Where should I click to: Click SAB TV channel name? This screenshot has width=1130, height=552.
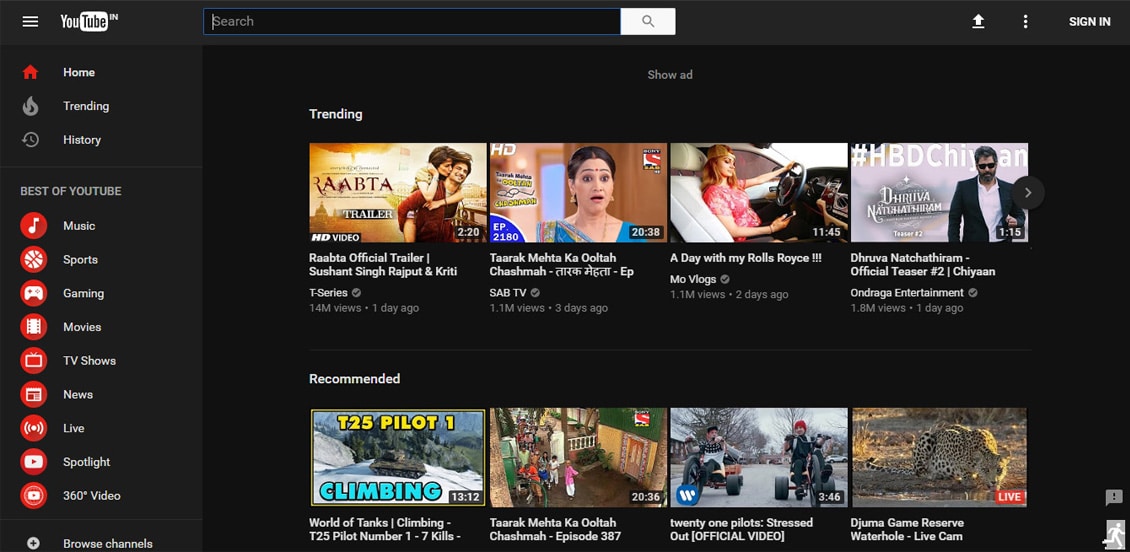point(508,293)
